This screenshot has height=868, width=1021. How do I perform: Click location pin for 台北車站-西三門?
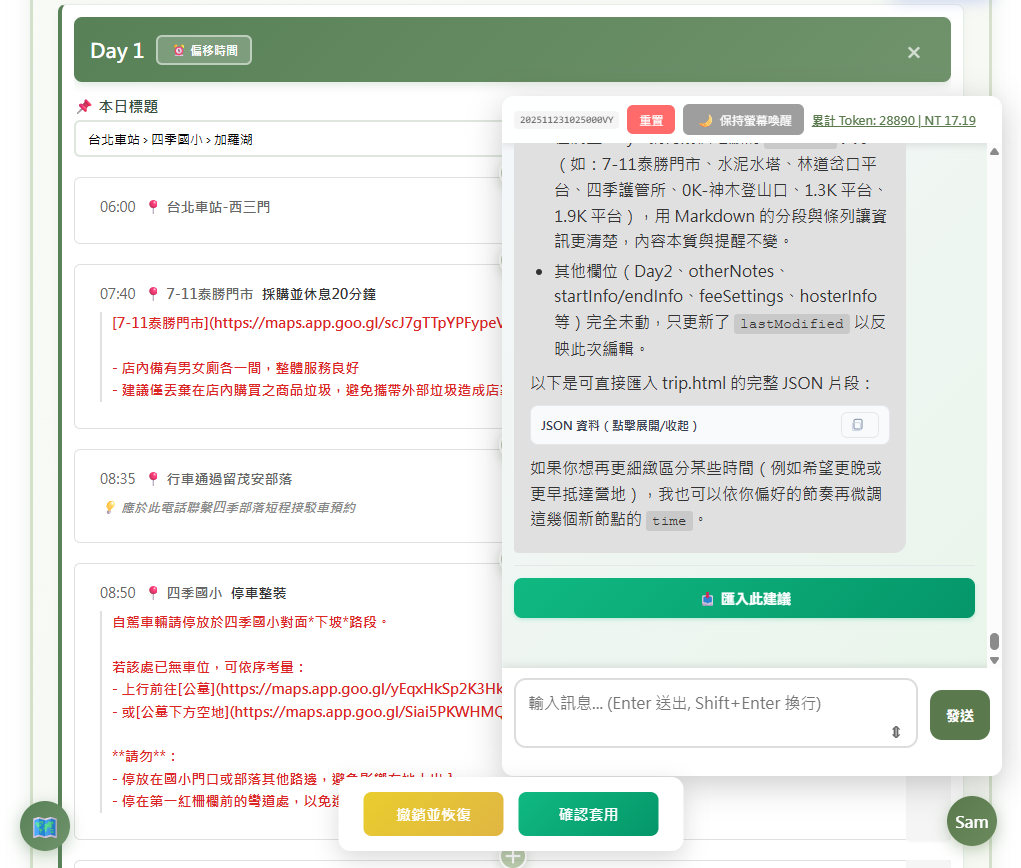click(153, 207)
